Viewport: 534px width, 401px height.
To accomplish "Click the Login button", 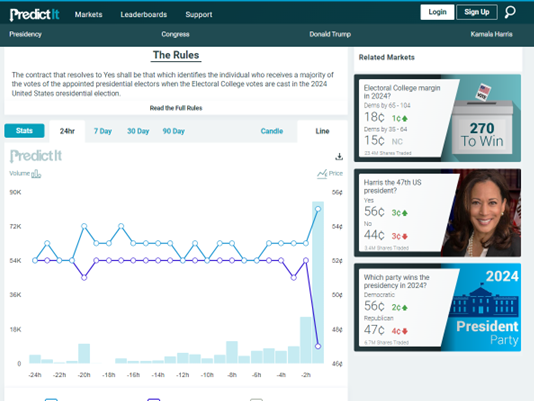I will pos(437,12).
